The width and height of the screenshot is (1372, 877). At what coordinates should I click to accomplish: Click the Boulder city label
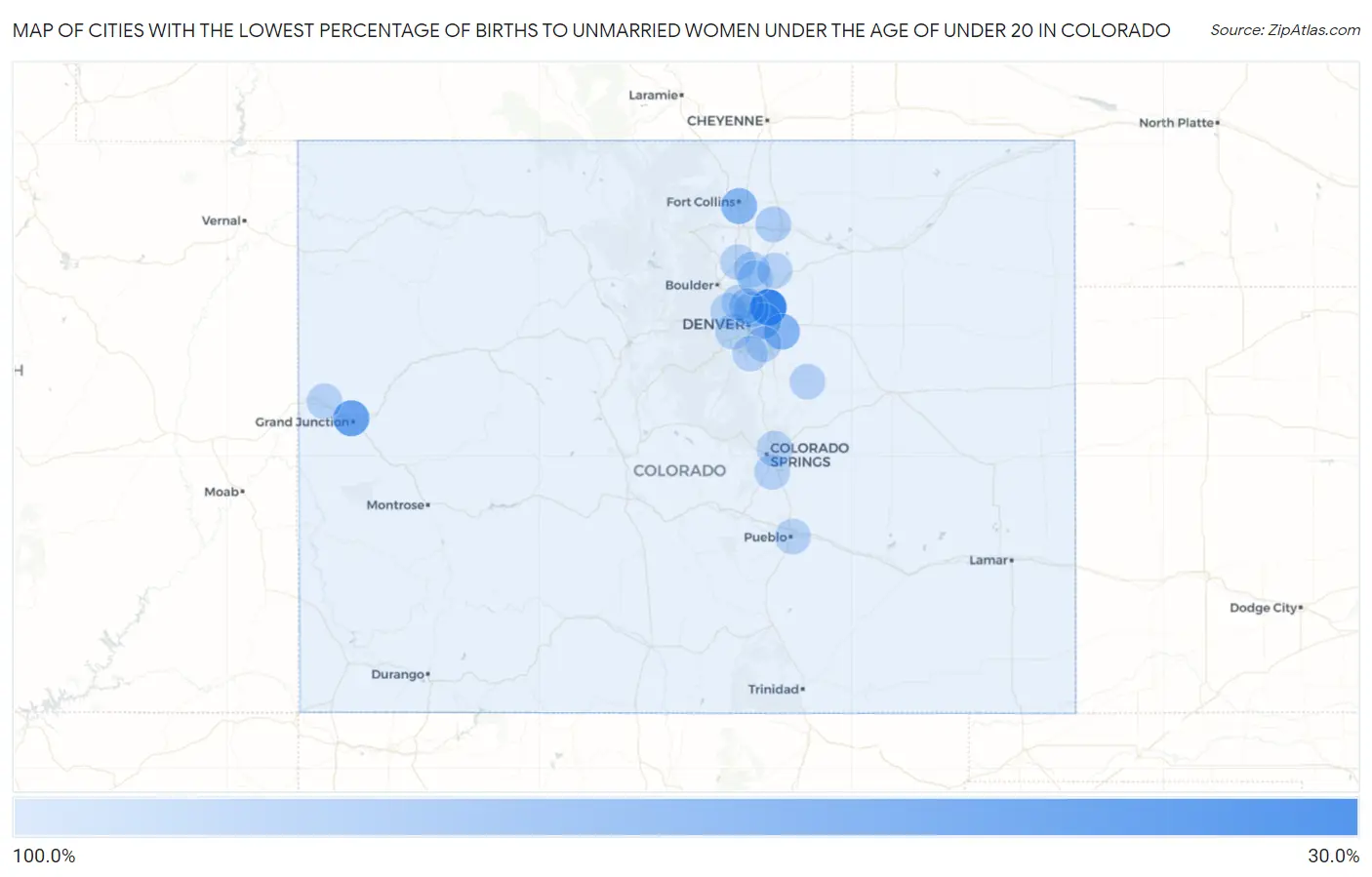click(692, 286)
